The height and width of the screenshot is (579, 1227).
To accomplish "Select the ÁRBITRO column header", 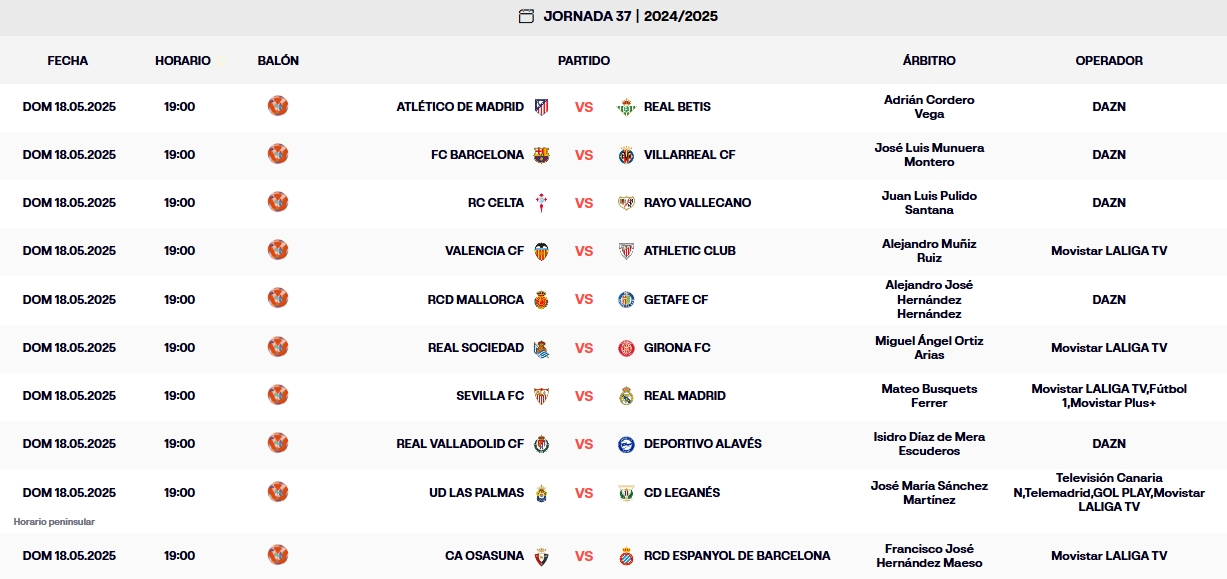I will point(929,61).
